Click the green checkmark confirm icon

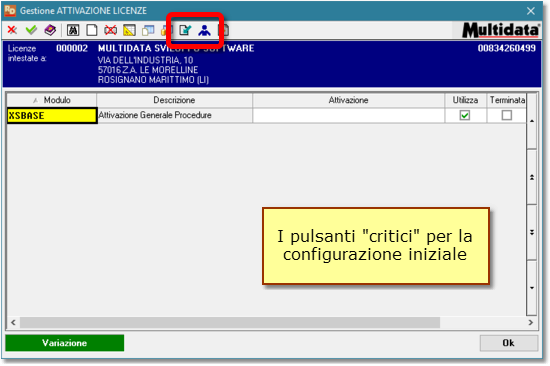coord(31,30)
